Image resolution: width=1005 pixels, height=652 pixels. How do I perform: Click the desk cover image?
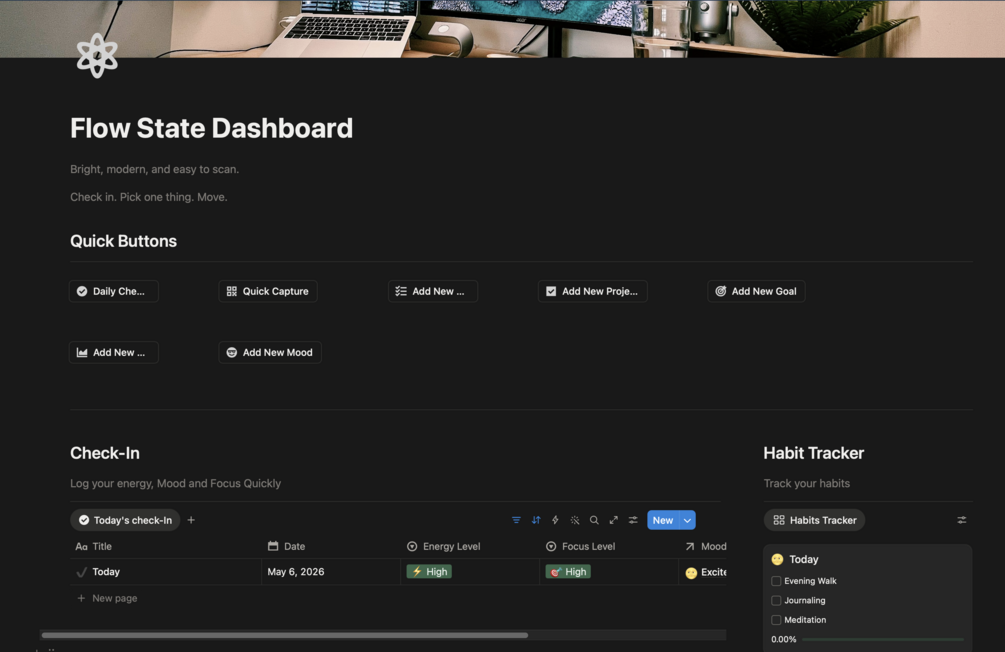[x=502, y=29]
